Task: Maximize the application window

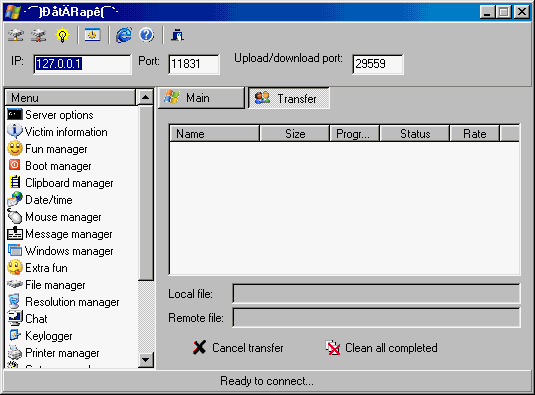Action: (504, 12)
